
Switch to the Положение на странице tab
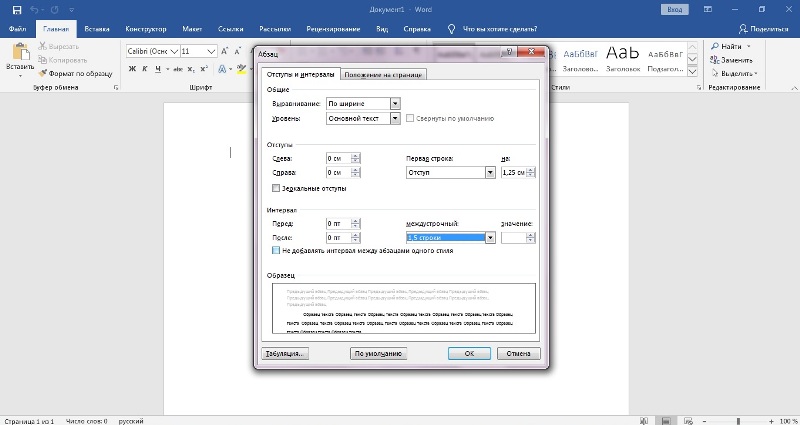(384, 74)
